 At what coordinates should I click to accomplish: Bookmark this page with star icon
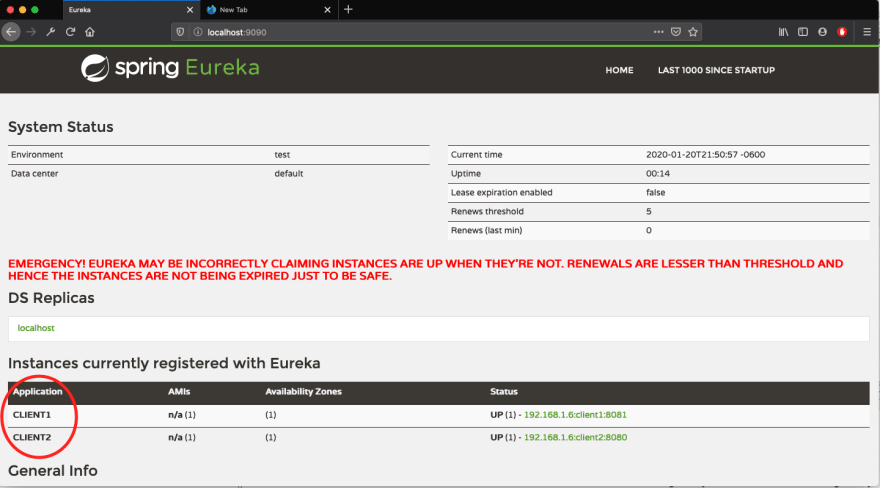tap(693, 32)
